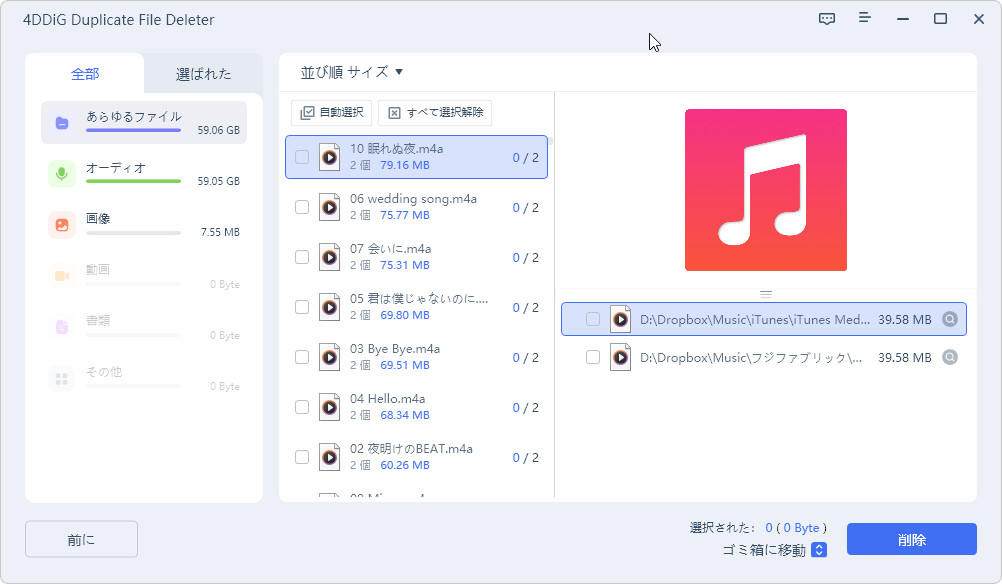Select the 画像 category icon
The height and width of the screenshot is (584, 1002).
tap(62, 225)
